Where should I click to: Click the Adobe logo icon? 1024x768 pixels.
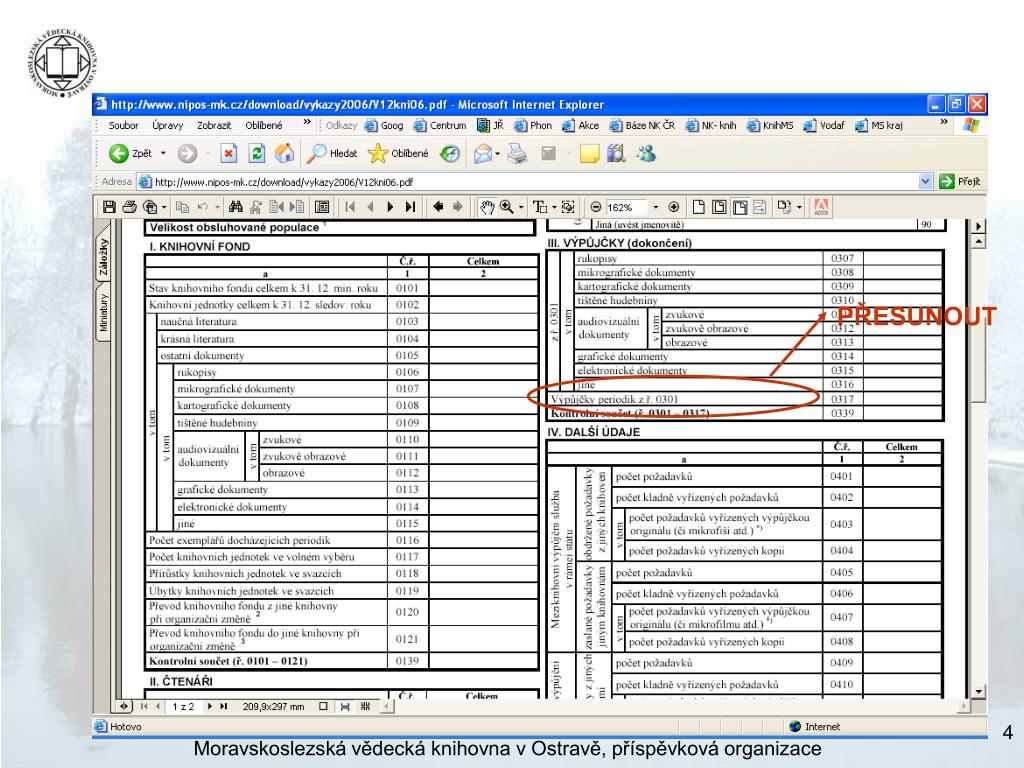pyautogui.click(x=821, y=207)
